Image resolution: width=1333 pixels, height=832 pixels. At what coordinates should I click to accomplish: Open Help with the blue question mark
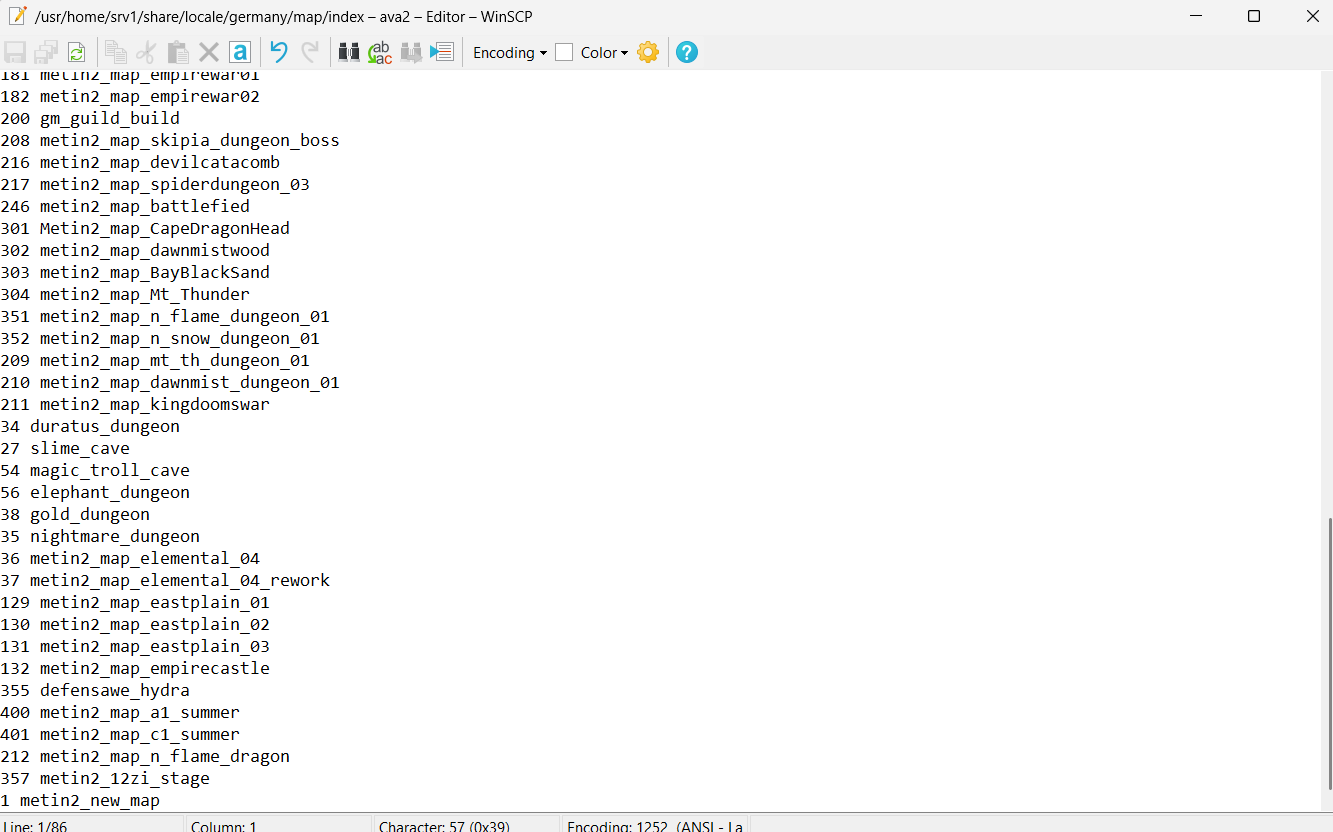[x=687, y=52]
